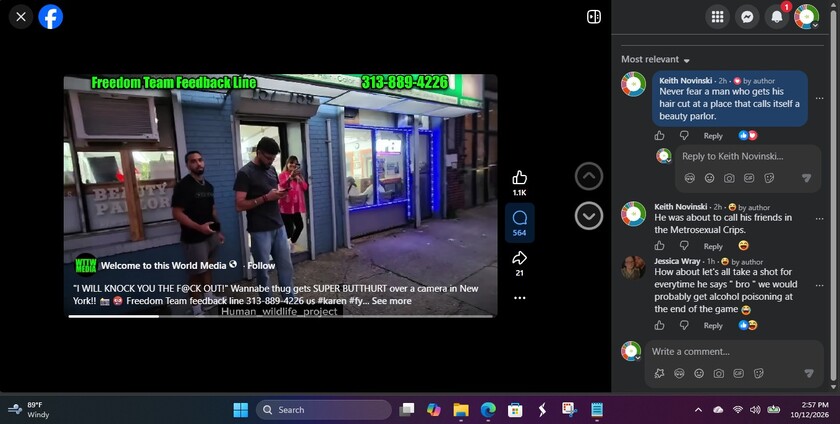
Task: Send the reply to Keith Novinski
Action: pos(806,178)
